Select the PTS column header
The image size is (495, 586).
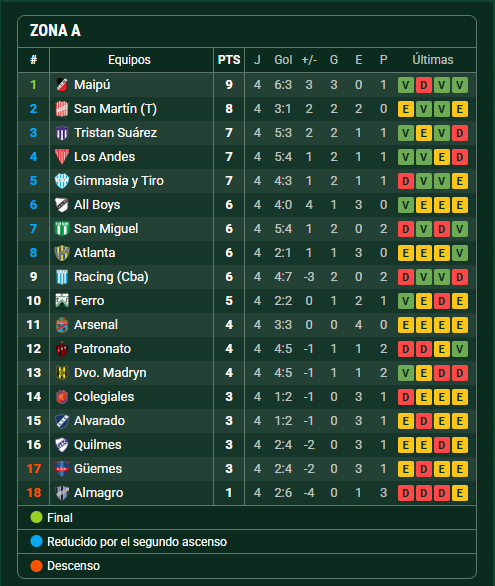(229, 60)
